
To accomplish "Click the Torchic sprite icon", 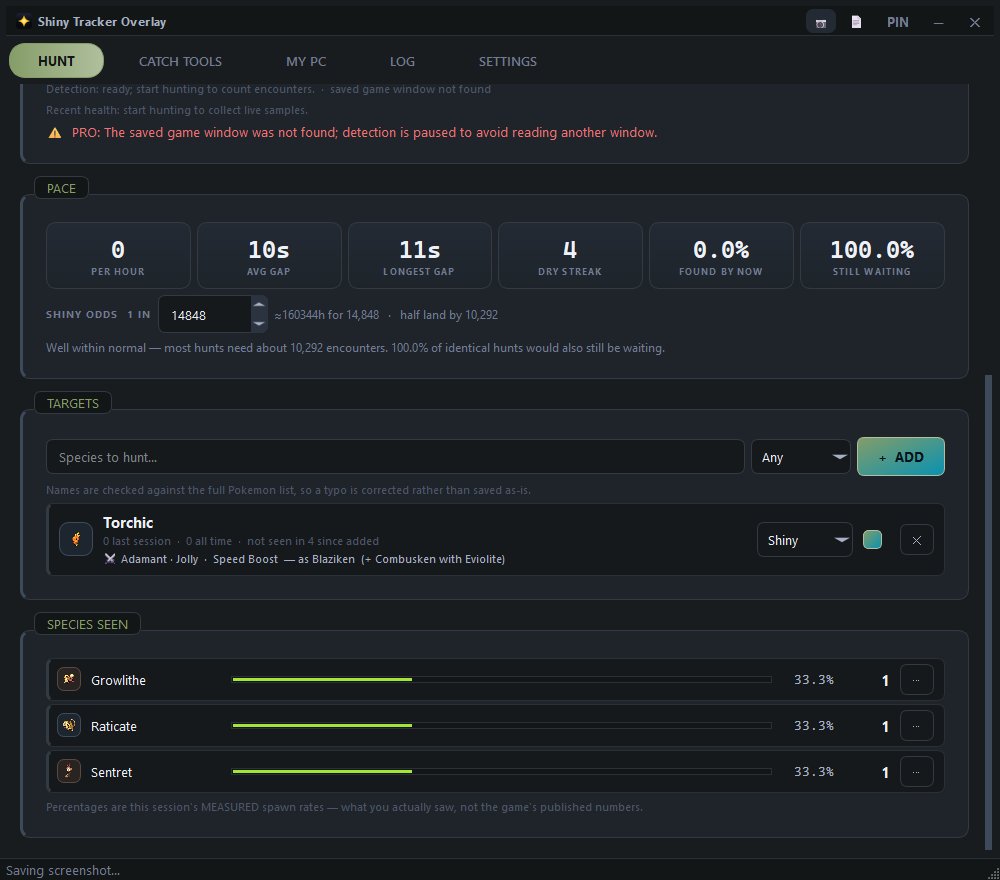I will [76, 539].
